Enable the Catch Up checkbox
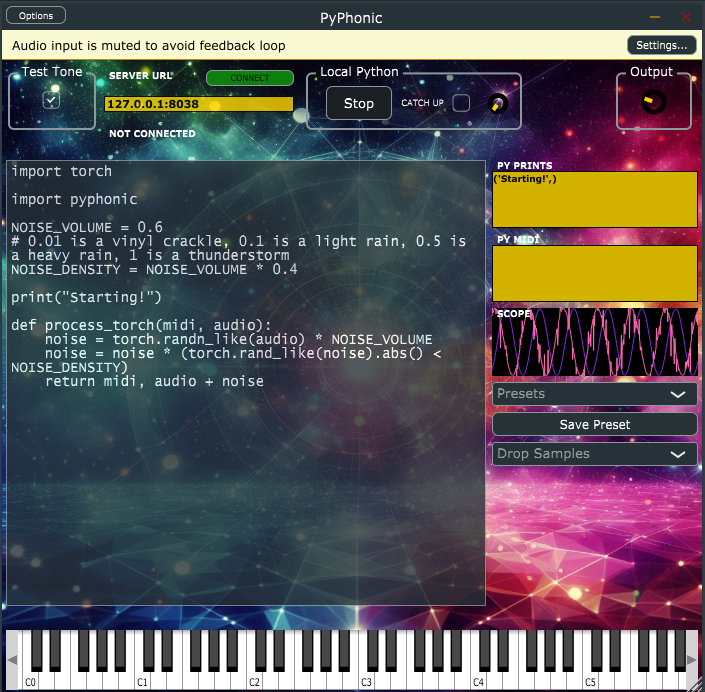The height and width of the screenshot is (692, 705). click(x=461, y=103)
